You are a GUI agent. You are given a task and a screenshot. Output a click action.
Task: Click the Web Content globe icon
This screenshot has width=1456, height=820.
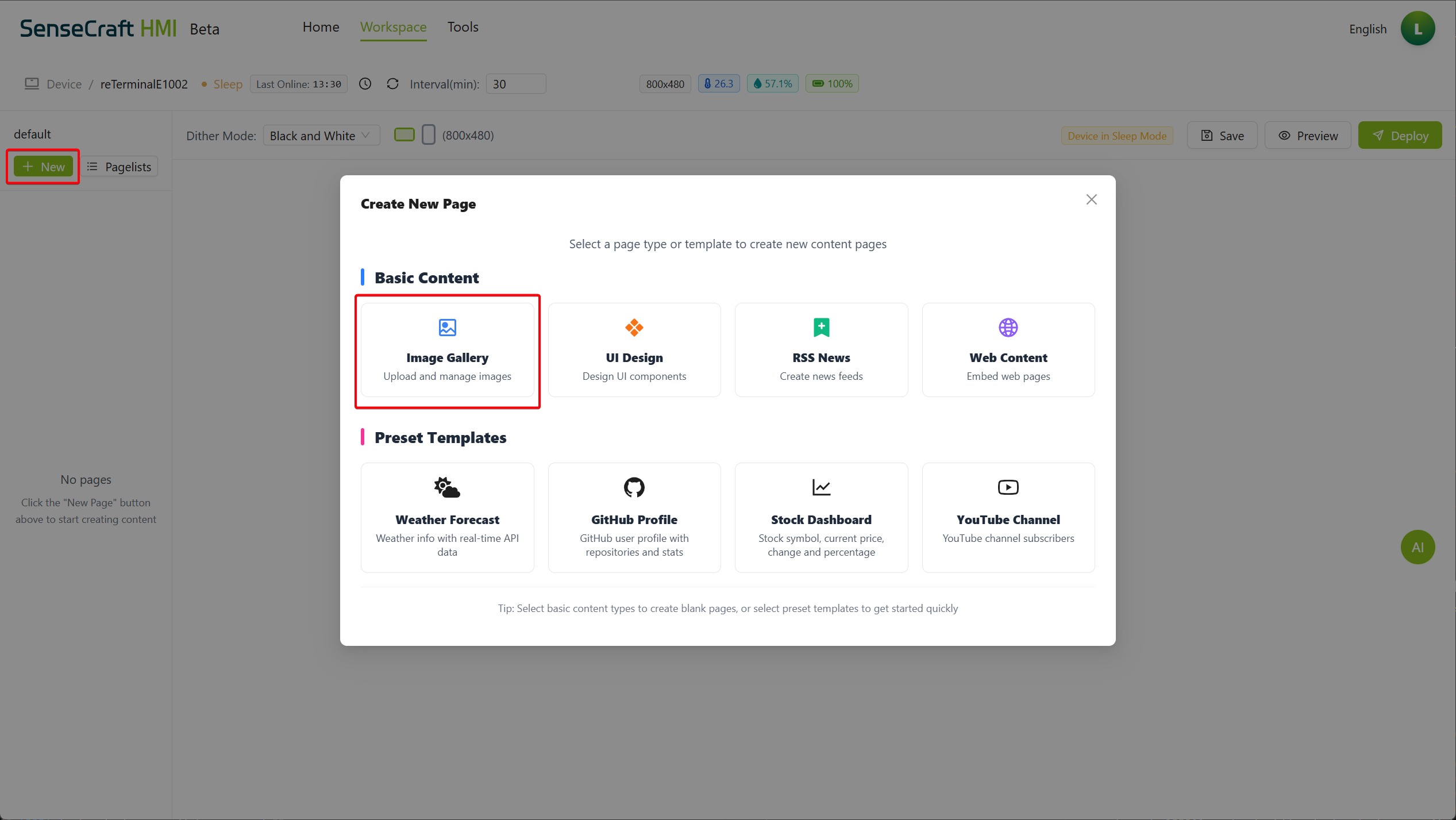click(x=1008, y=328)
